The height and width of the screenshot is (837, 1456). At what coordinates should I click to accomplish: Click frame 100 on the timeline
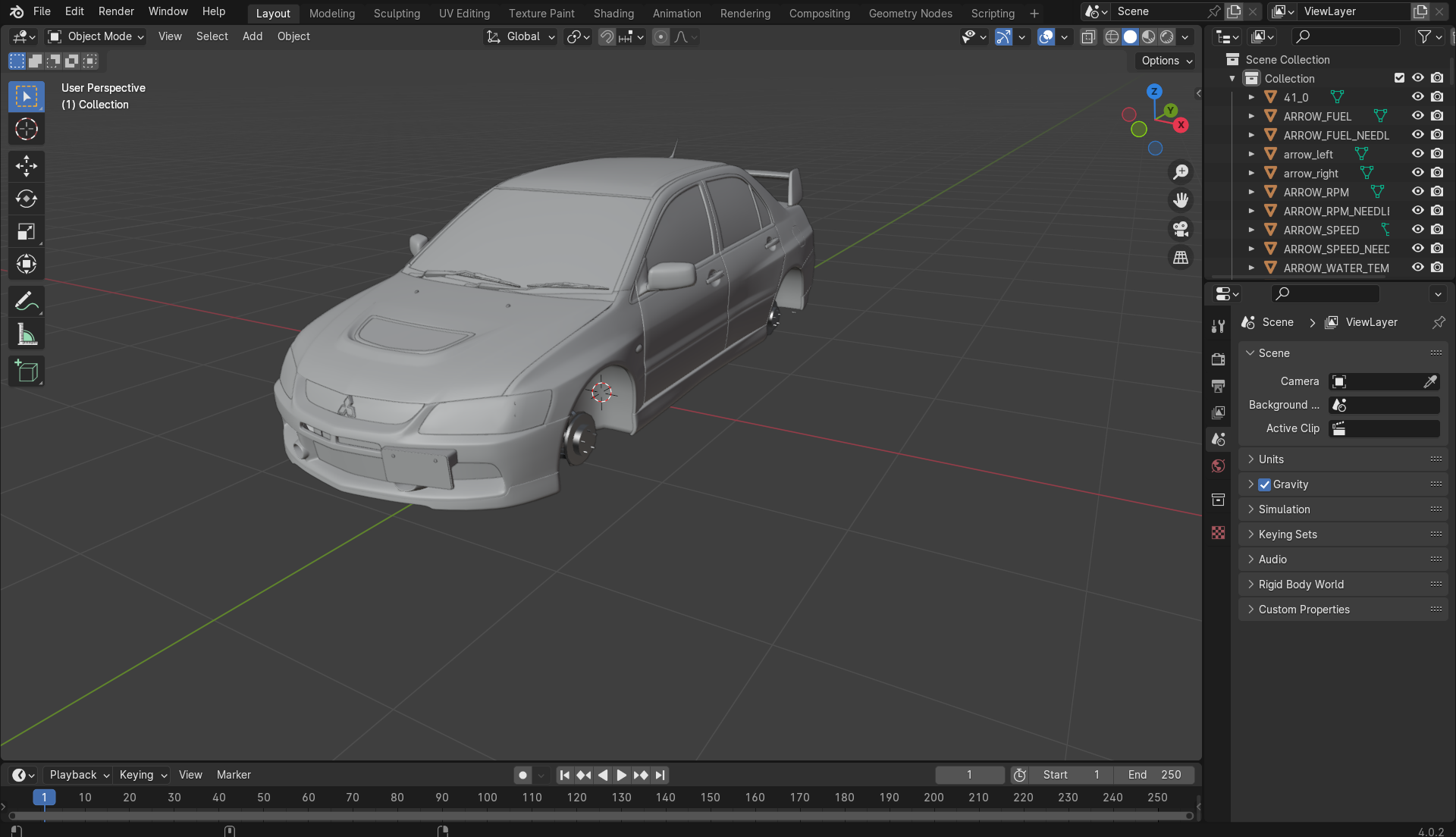tap(487, 798)
